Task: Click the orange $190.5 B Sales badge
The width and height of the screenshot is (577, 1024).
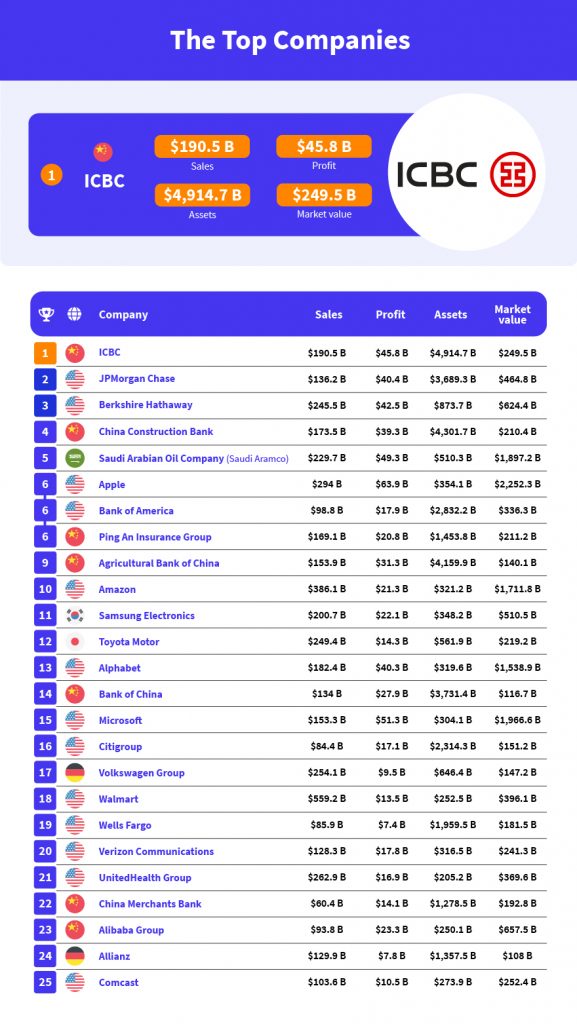Action: 202,146
